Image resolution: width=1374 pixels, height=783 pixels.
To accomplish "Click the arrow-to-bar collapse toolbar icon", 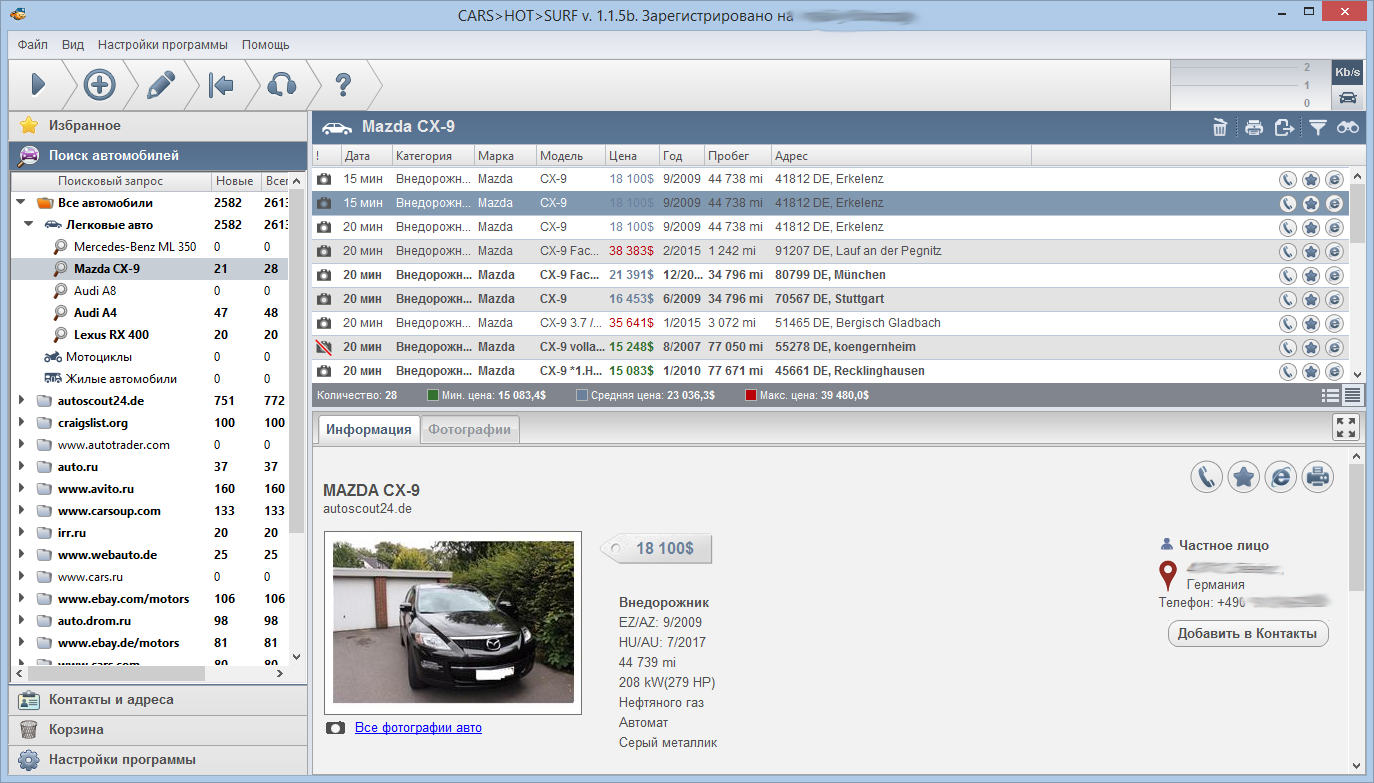I will 221,85.
